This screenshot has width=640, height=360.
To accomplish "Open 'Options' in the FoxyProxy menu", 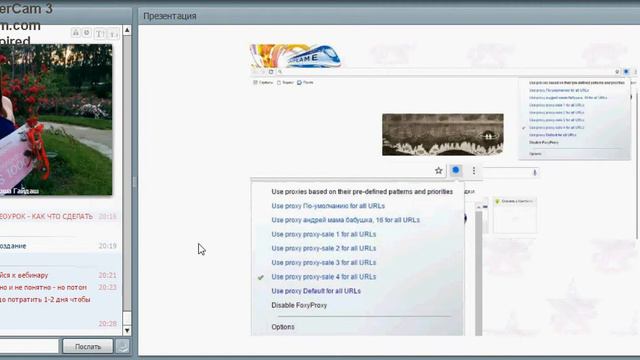I will coord(283,327).
